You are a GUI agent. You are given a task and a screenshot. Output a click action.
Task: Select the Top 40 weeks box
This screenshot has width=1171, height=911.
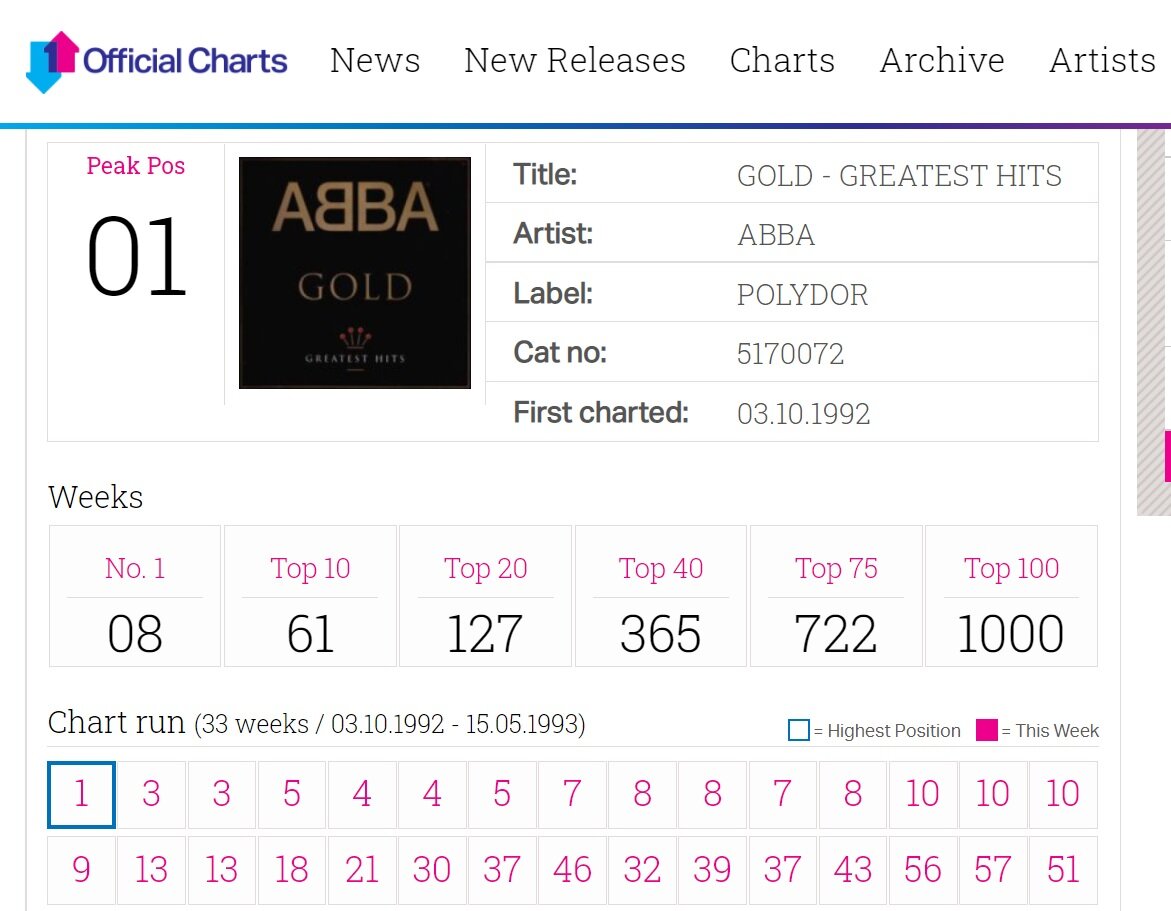point(660,596)
